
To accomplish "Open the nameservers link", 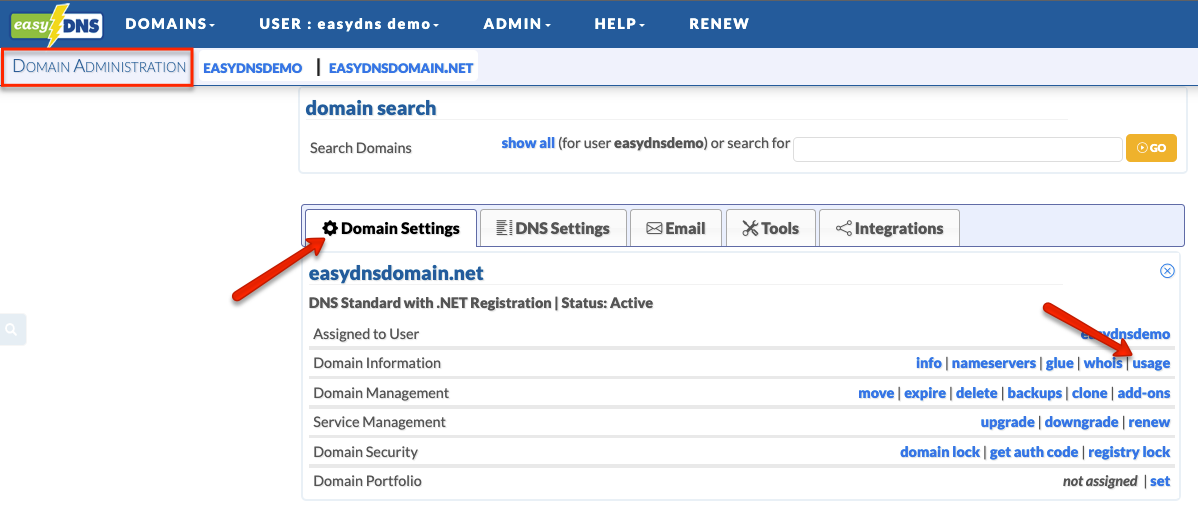I will click(994, 363).
